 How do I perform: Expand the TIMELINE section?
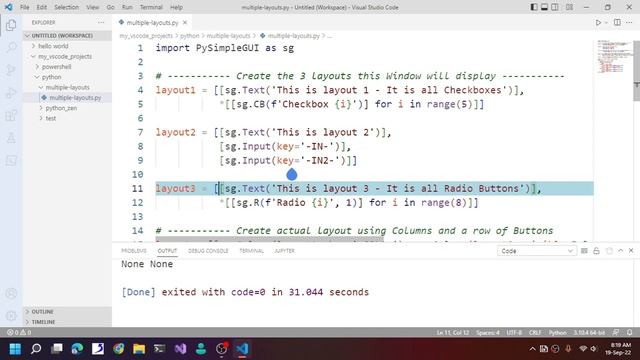click(67, 322)
